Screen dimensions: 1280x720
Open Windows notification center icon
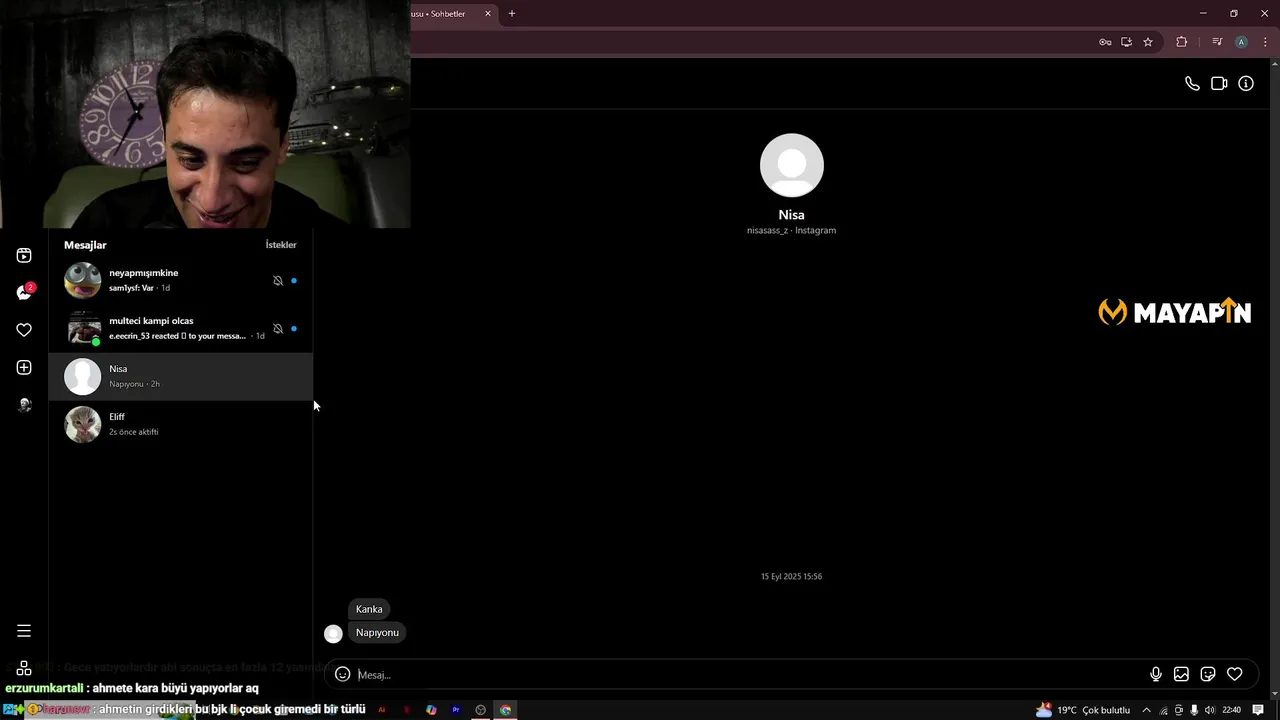(x=1259, y=710)
